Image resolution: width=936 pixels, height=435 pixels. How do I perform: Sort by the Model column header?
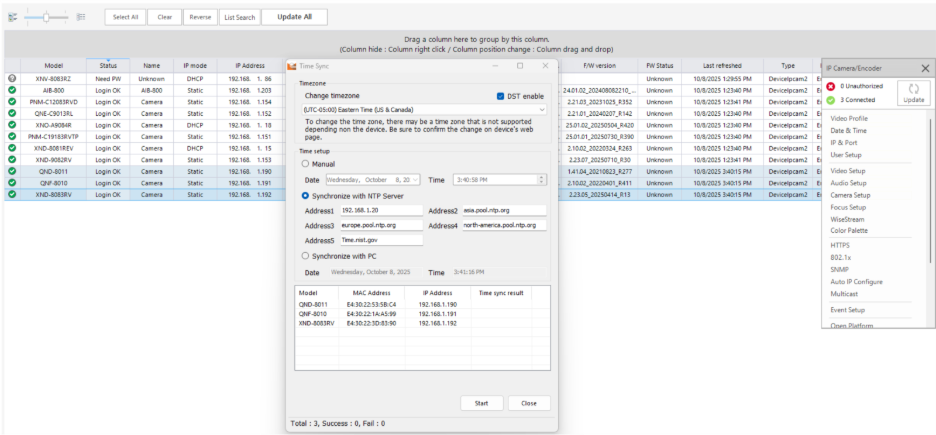pyautogui.click(x=54, y=66)
